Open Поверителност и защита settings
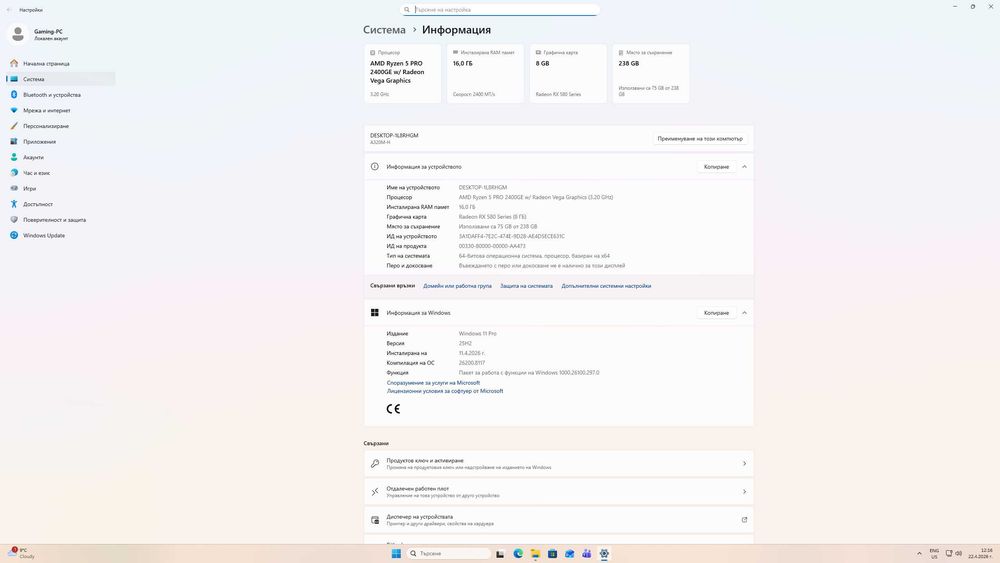The image size is (1000, 563). [x=54, y=220]
